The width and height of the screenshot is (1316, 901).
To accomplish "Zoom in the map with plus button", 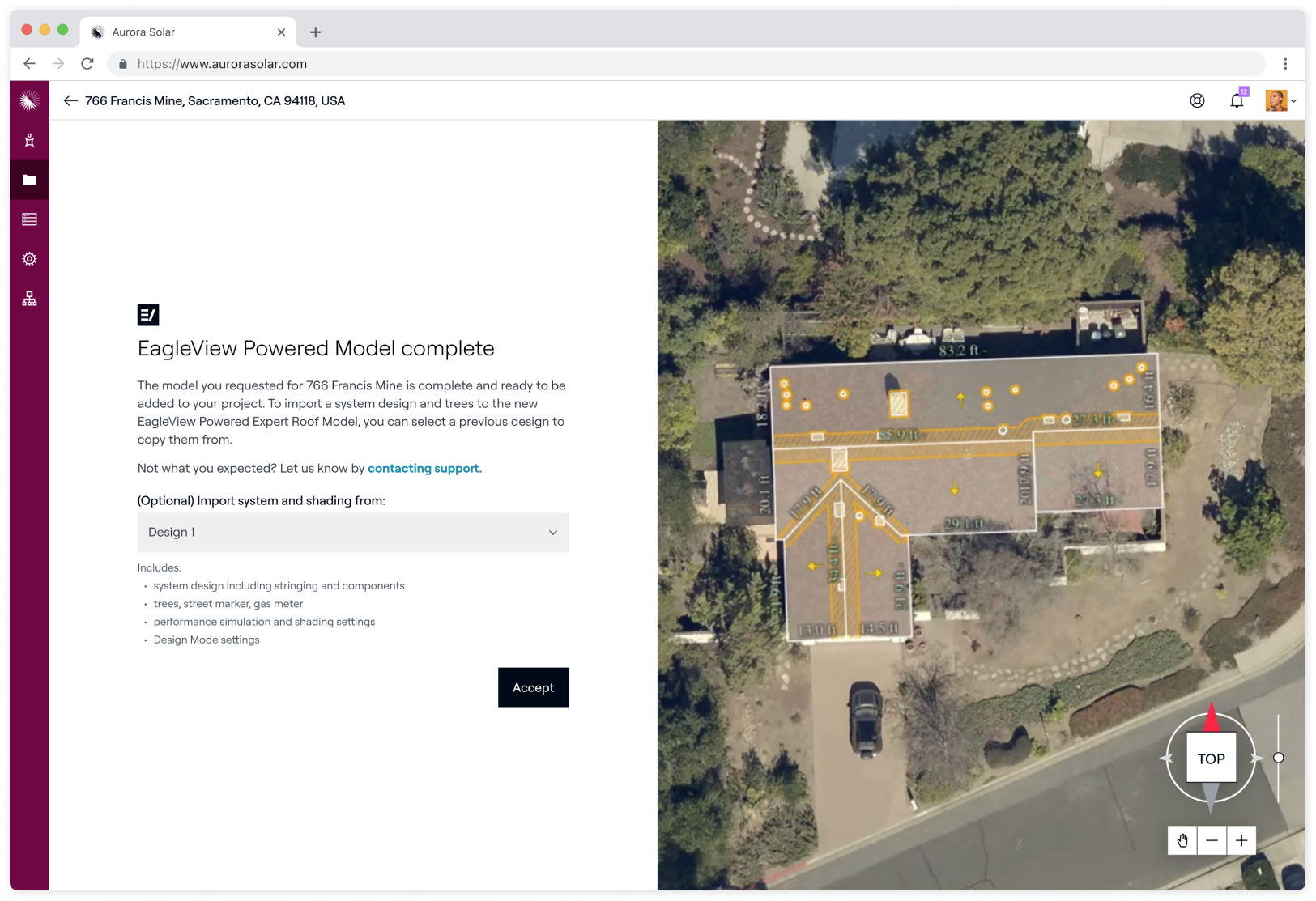I will point(1241,840).
